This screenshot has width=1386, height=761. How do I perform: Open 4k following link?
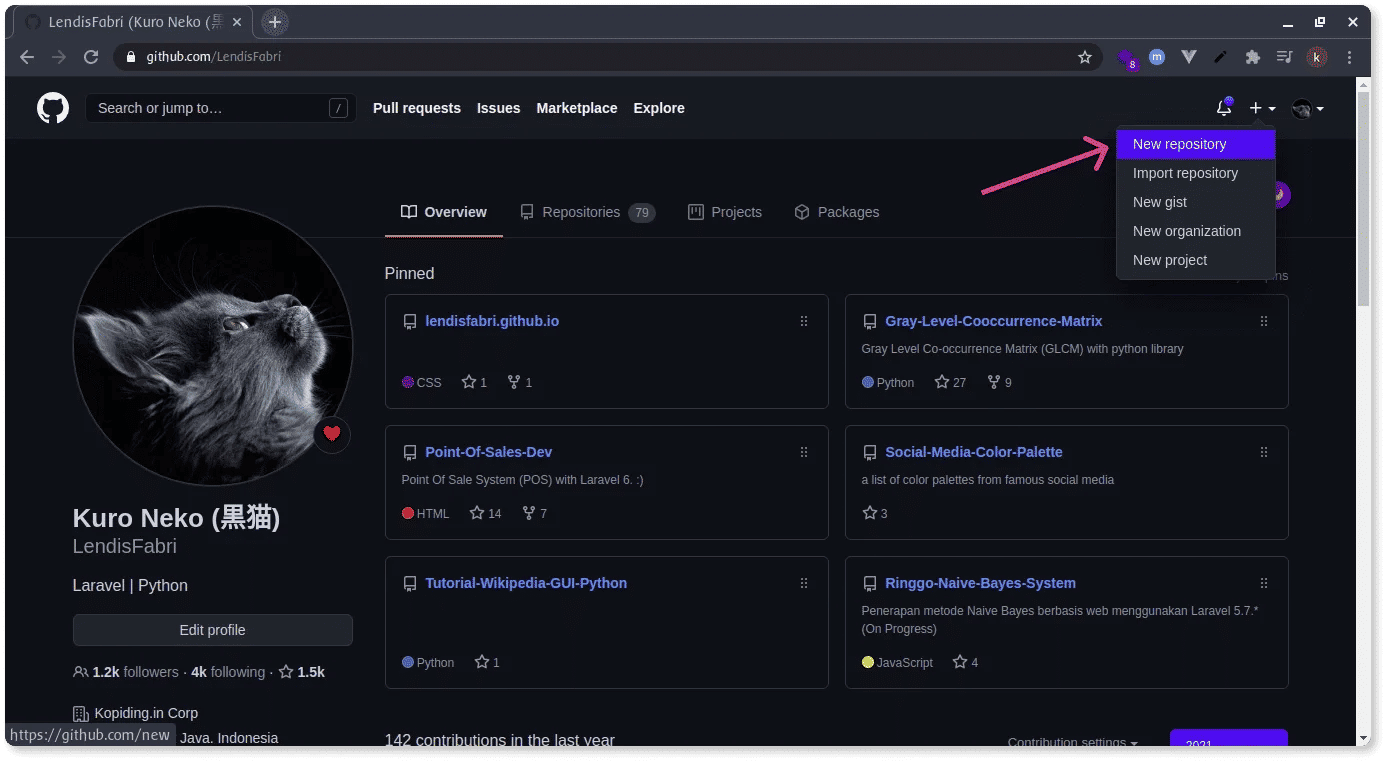228,672
